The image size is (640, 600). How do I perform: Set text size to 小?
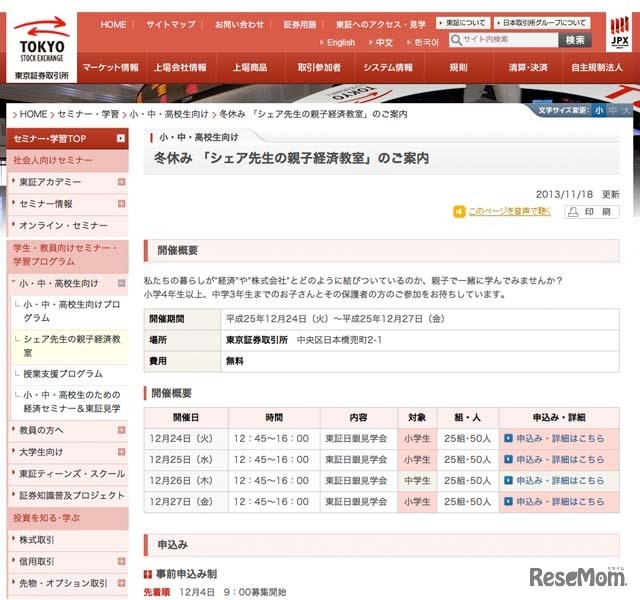[x=599, y=110]
